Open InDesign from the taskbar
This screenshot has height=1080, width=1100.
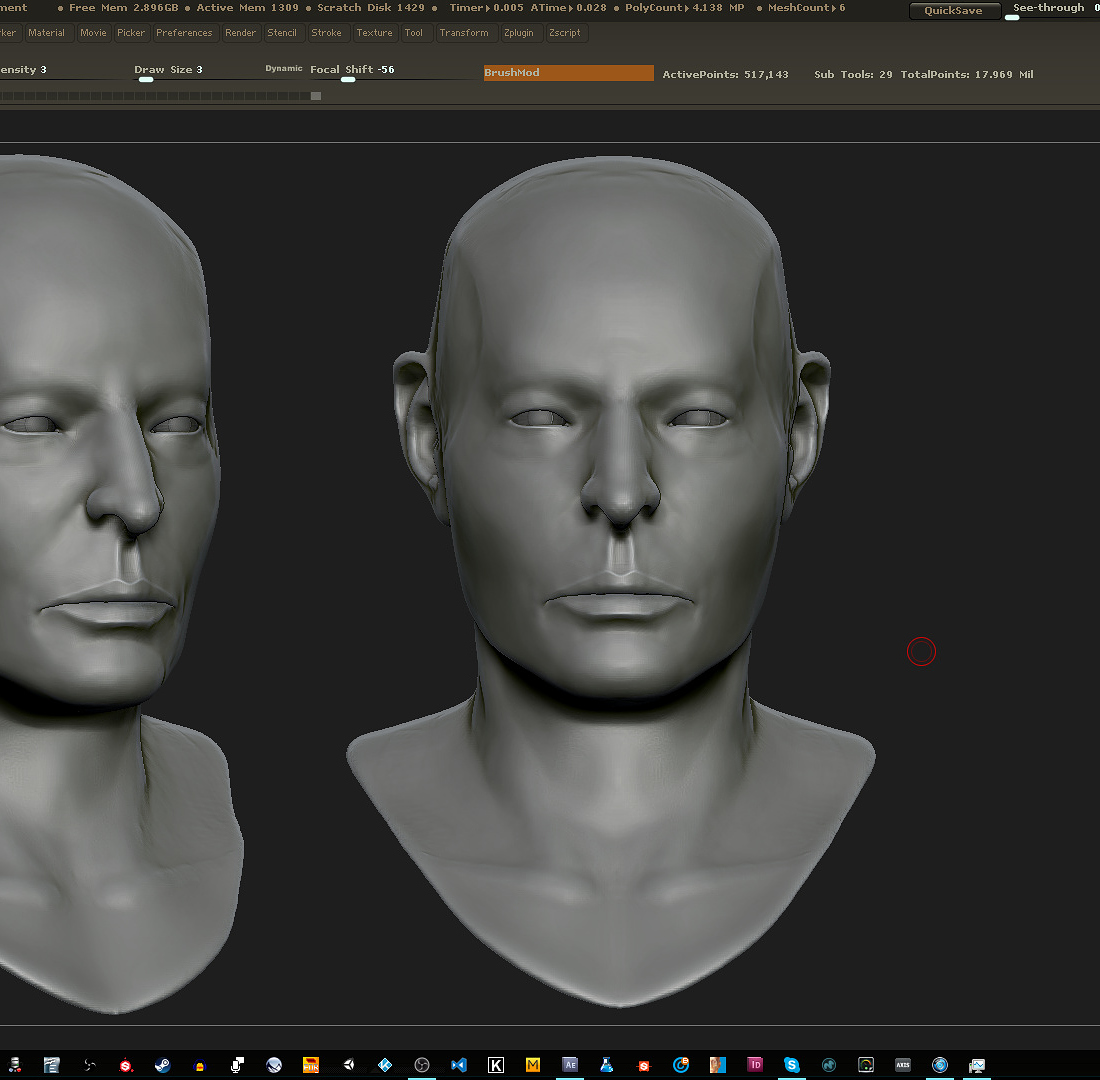[755, 1065]
